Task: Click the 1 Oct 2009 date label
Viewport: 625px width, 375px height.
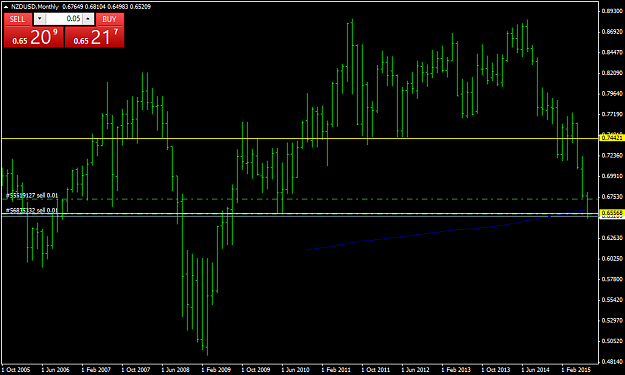Action: click(x=256, y=370)
